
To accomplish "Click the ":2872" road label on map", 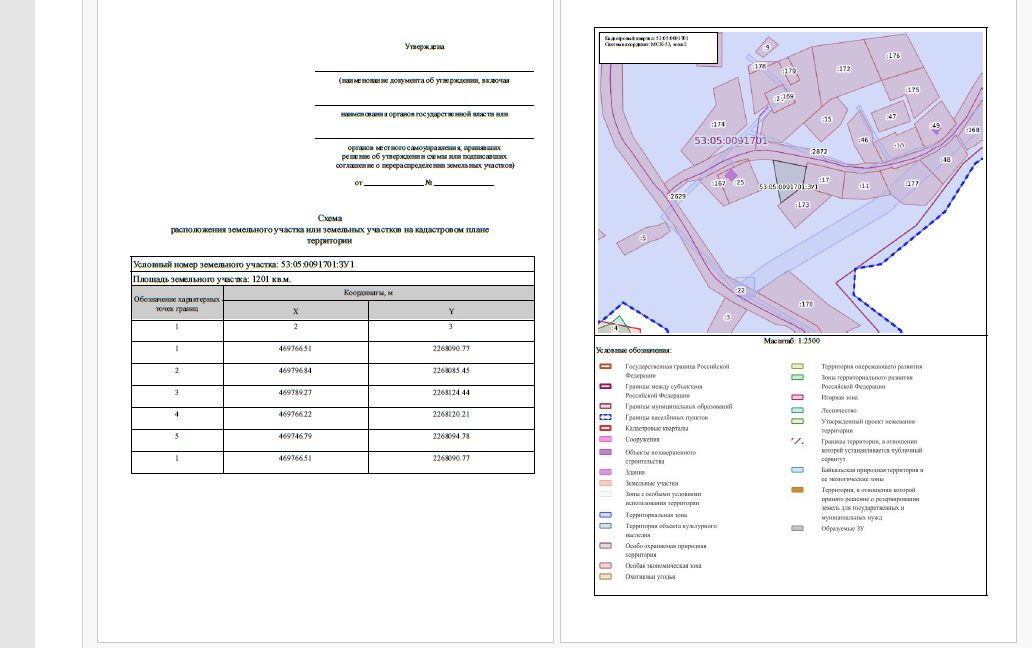I will 819,151.
